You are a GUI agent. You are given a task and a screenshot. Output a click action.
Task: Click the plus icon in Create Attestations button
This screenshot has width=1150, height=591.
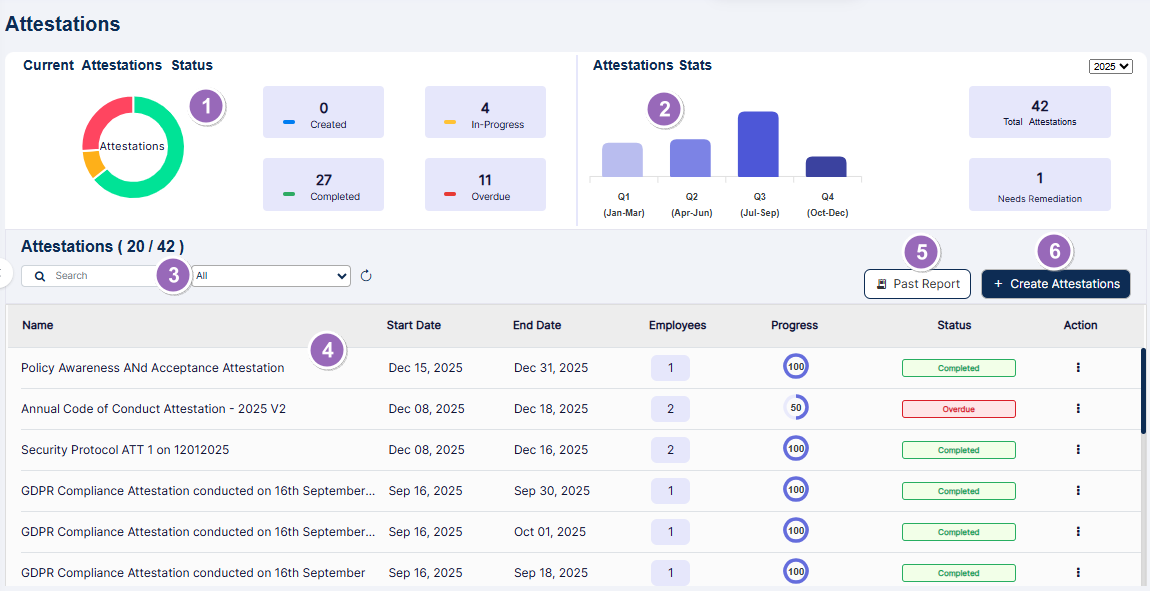(996, 284)
